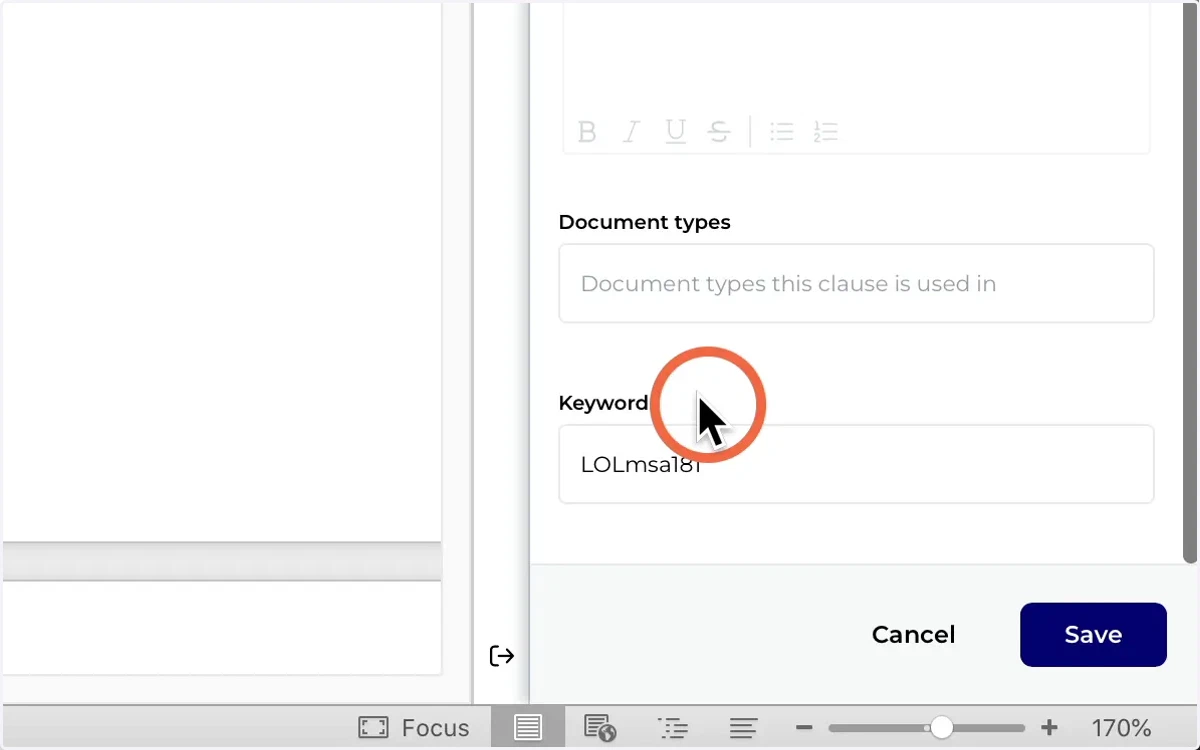Collapse the side panel with arrow icon
Image resolution: width=1200 pixels, height=750 pixels.
point(502,656)
